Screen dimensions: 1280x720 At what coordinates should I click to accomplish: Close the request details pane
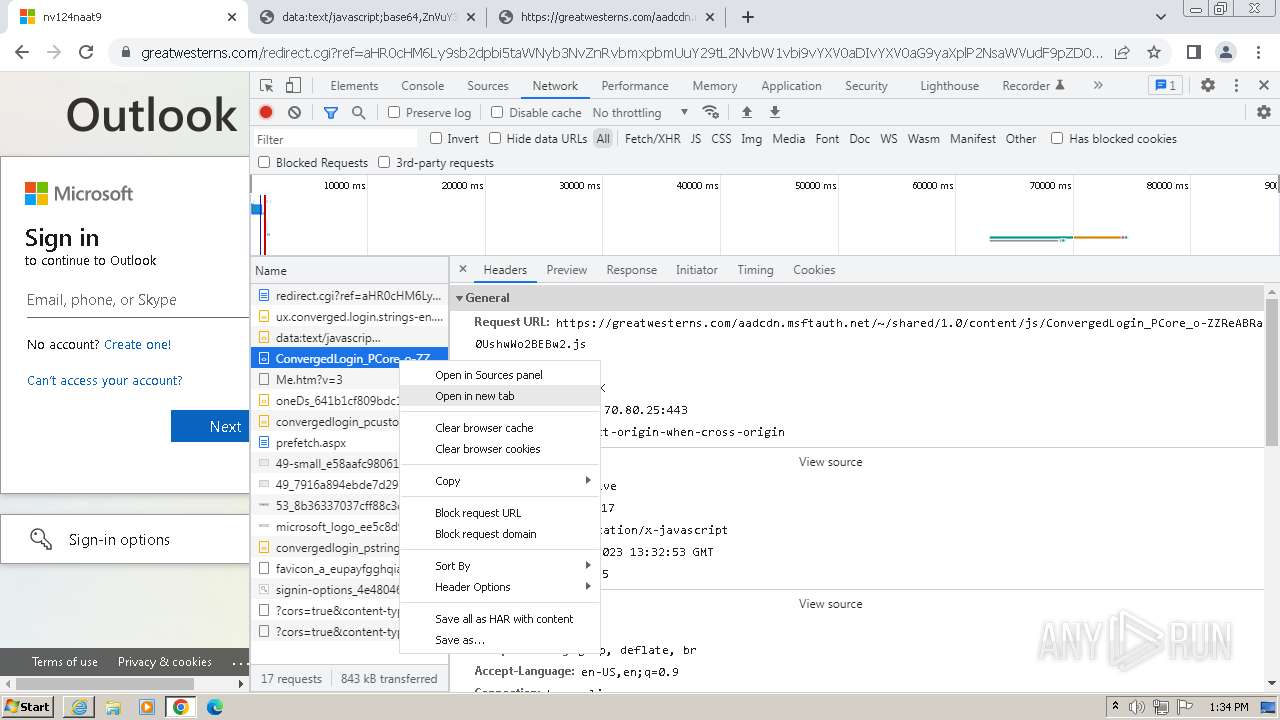[x=463, y=270]
